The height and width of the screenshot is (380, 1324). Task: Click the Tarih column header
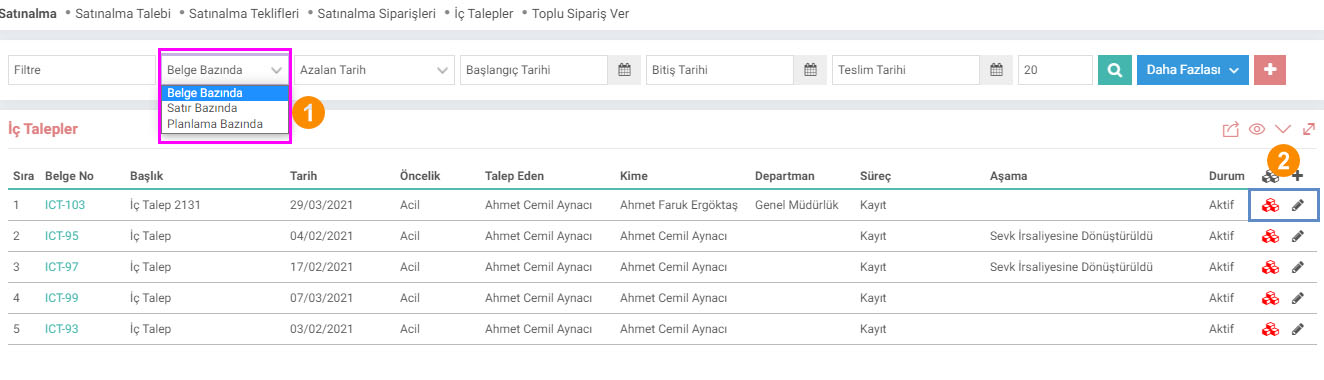pyautogui.click(x=304, y=176)
